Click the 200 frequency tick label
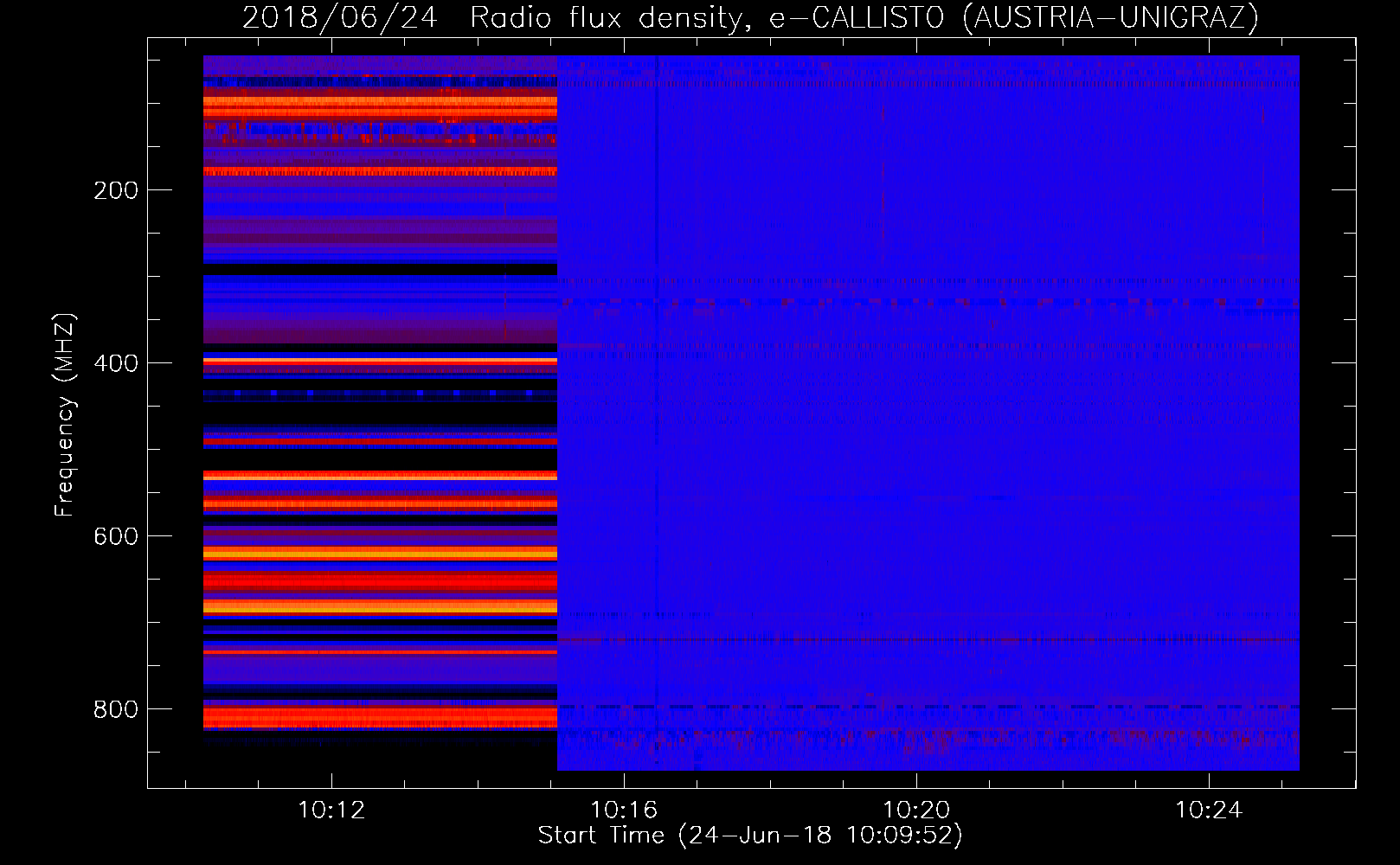The width and height of the screenshot is (1400, 865). 116,190
